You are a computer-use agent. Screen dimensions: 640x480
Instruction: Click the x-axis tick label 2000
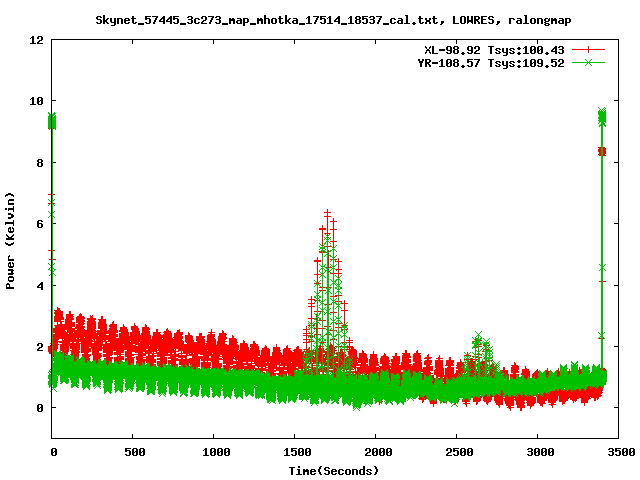pyautogui.click(x=378, y=452)
